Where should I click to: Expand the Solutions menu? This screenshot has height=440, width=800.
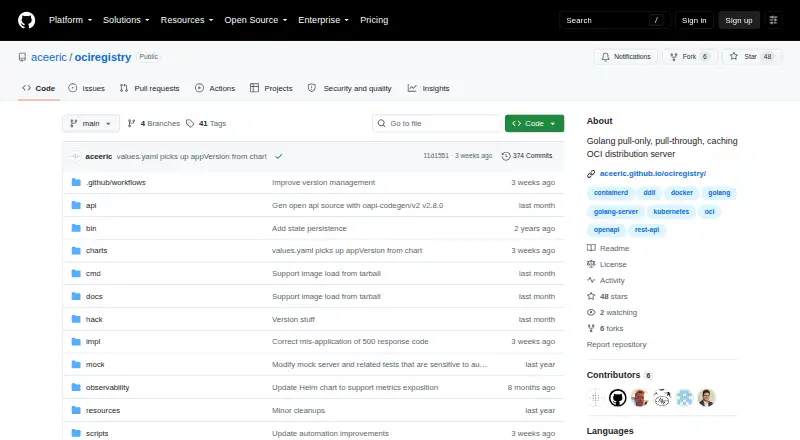click(x=126, y=20)
